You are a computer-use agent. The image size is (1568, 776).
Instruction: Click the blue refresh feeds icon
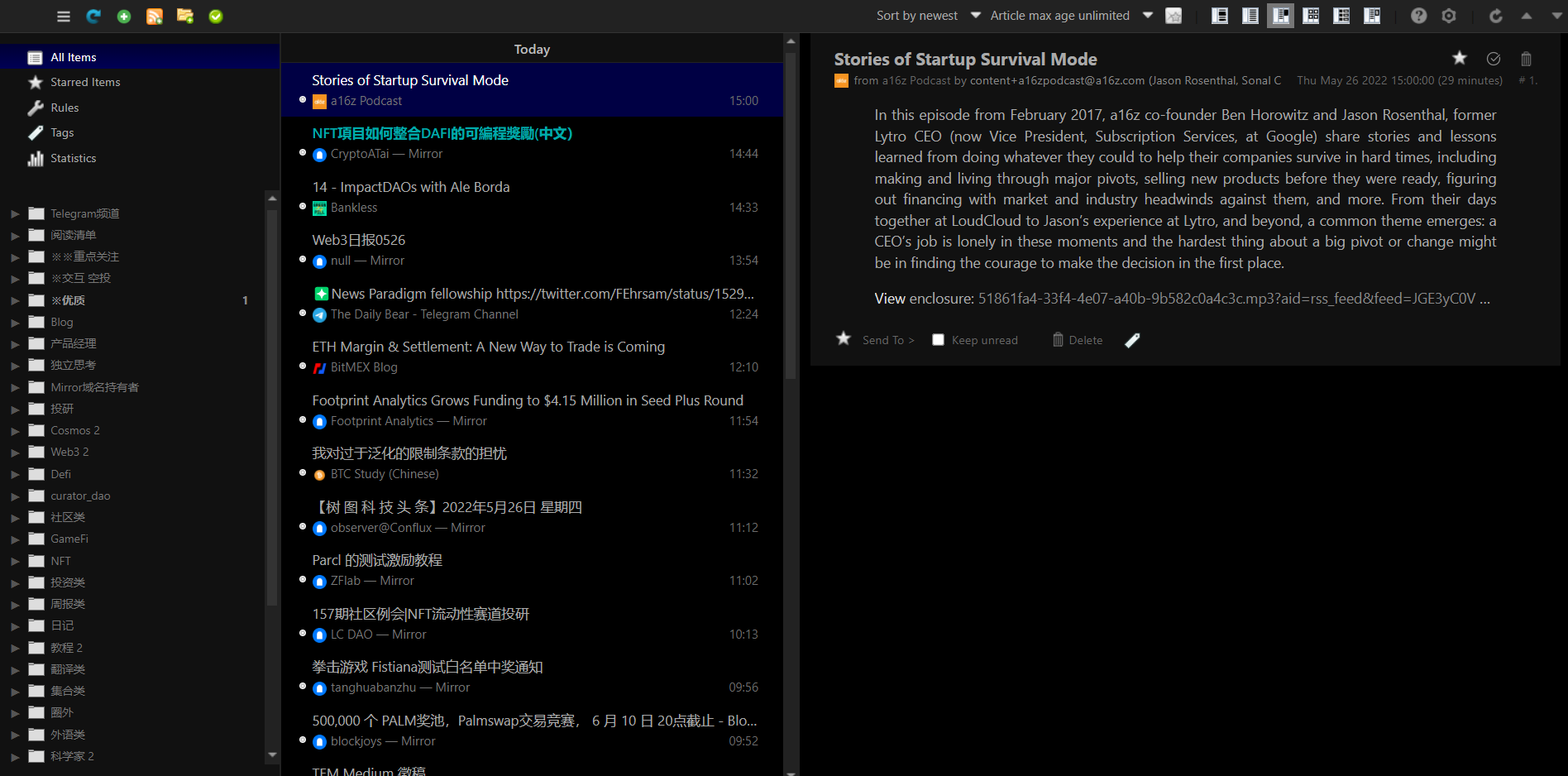click(93, 17)
